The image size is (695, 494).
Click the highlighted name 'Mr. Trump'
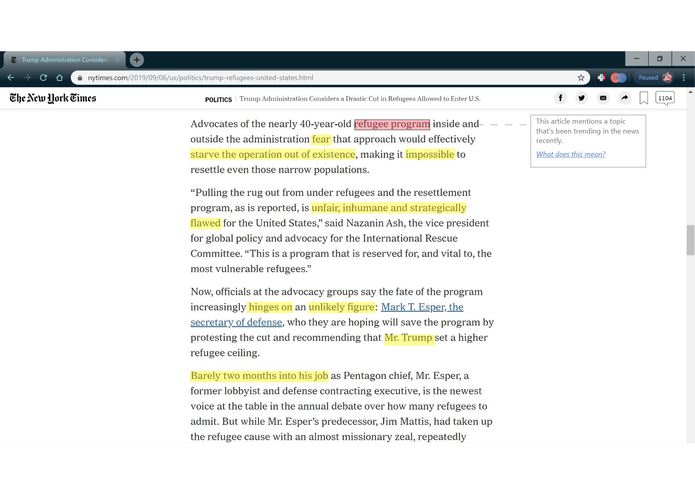coord(408,338)
